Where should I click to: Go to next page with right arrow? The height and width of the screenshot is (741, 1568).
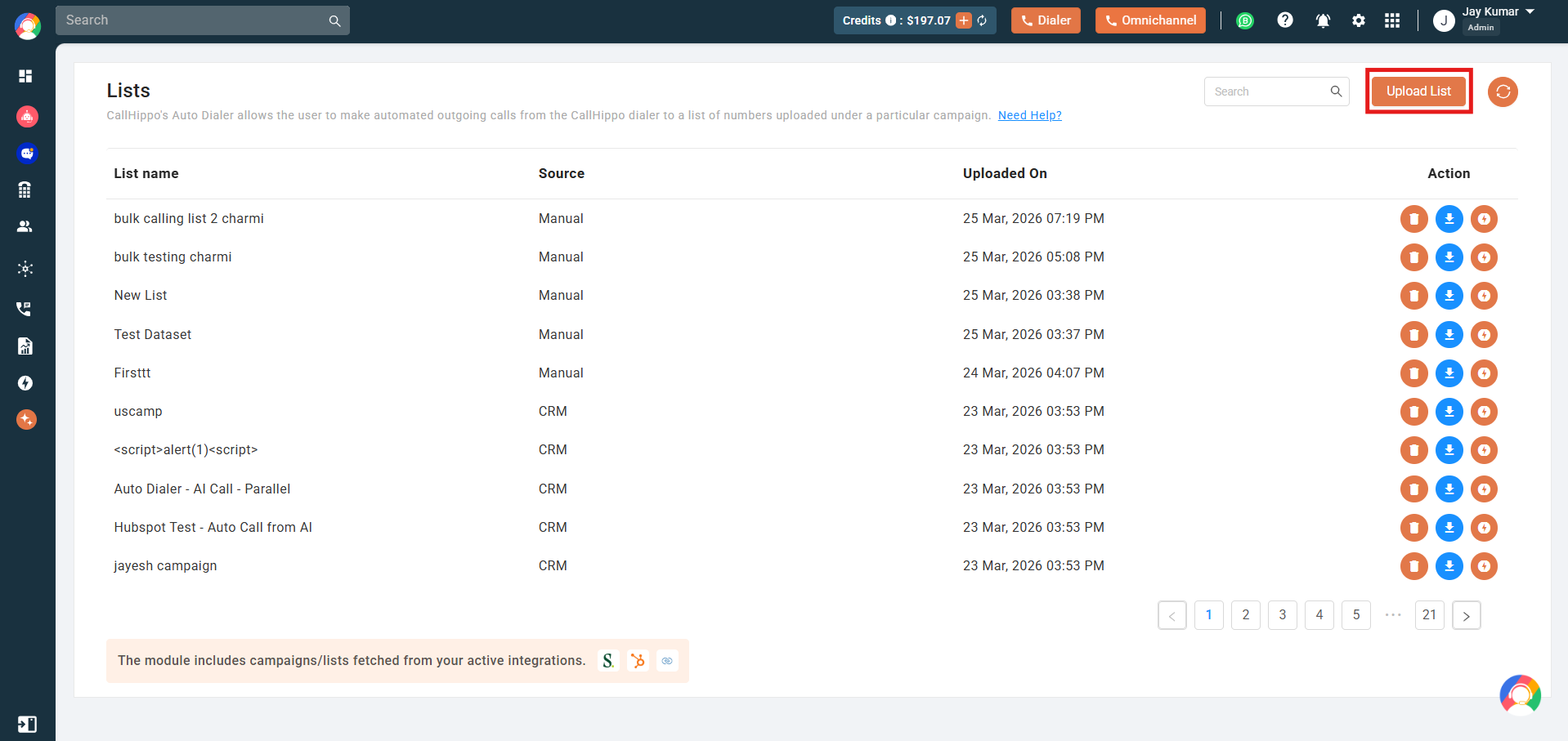1467,615
